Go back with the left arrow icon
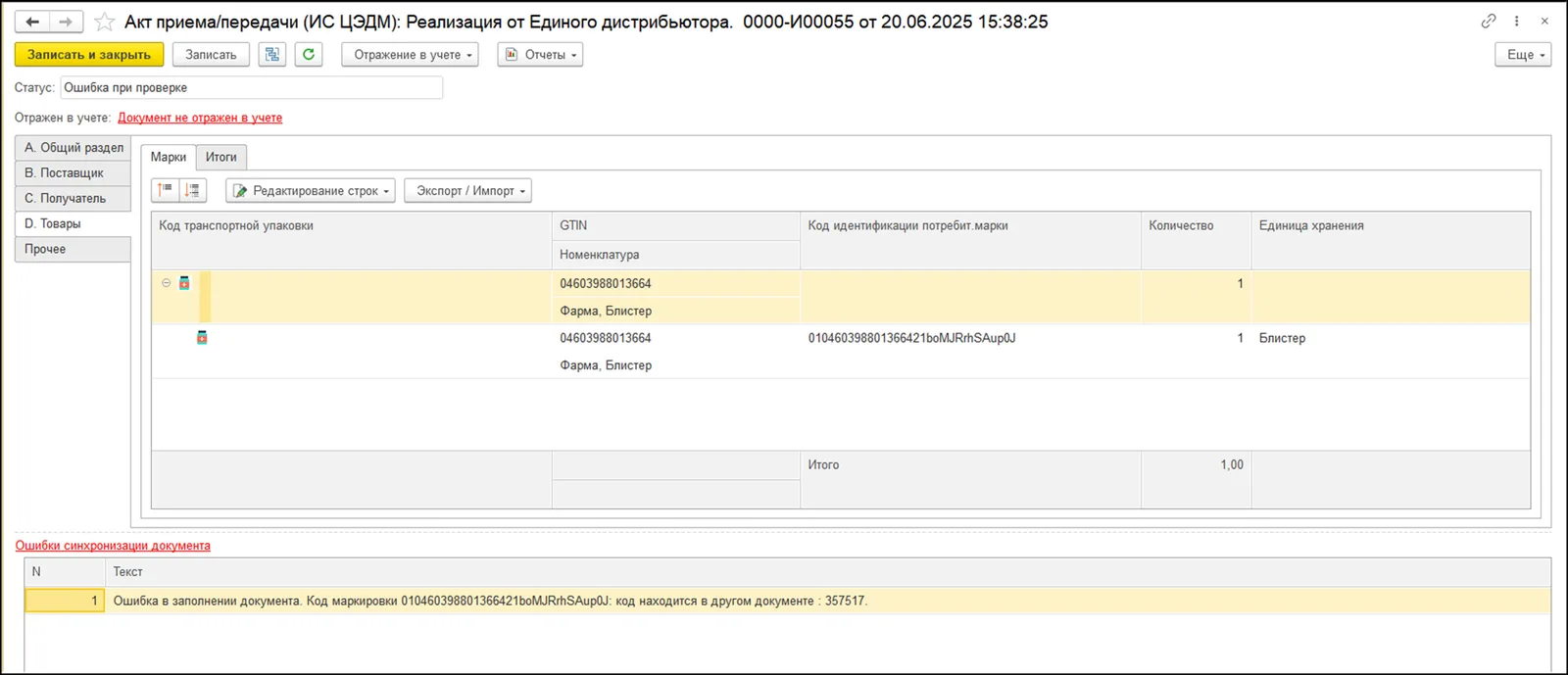This screenshot has height=675, width=1568. pyautogui.click(x=32, y=22)
